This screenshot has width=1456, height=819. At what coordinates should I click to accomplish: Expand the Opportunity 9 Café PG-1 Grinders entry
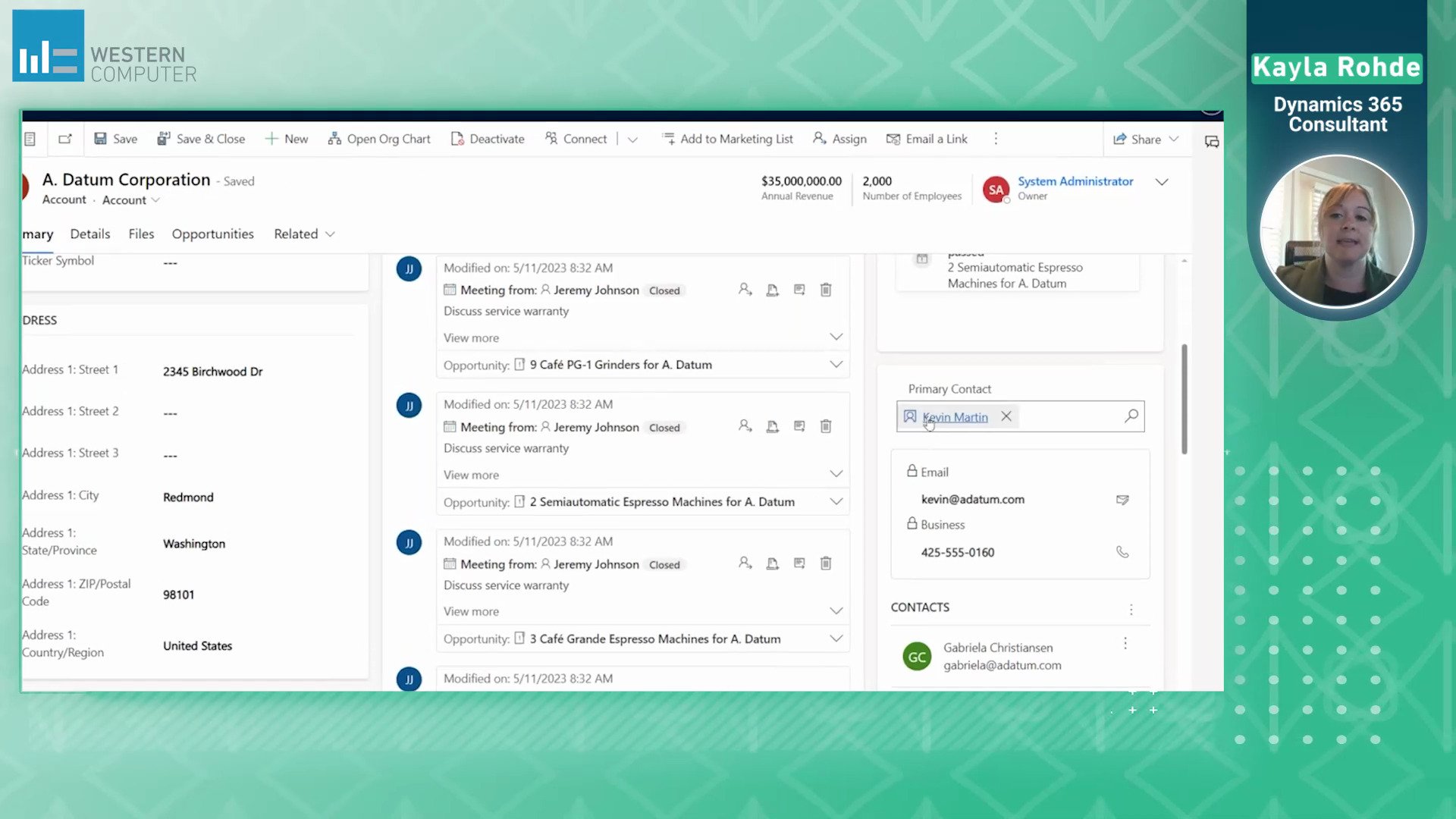tap(836, 364)
